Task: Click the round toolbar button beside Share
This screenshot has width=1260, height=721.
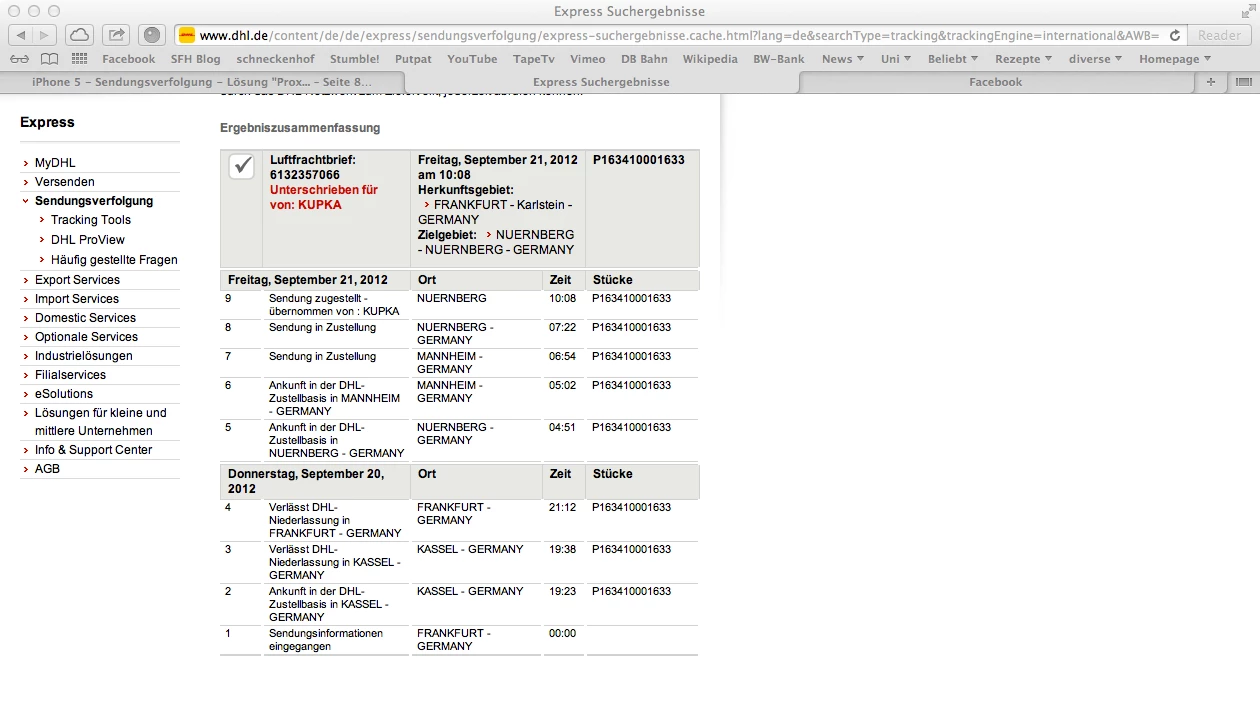Action: [152, 35]
